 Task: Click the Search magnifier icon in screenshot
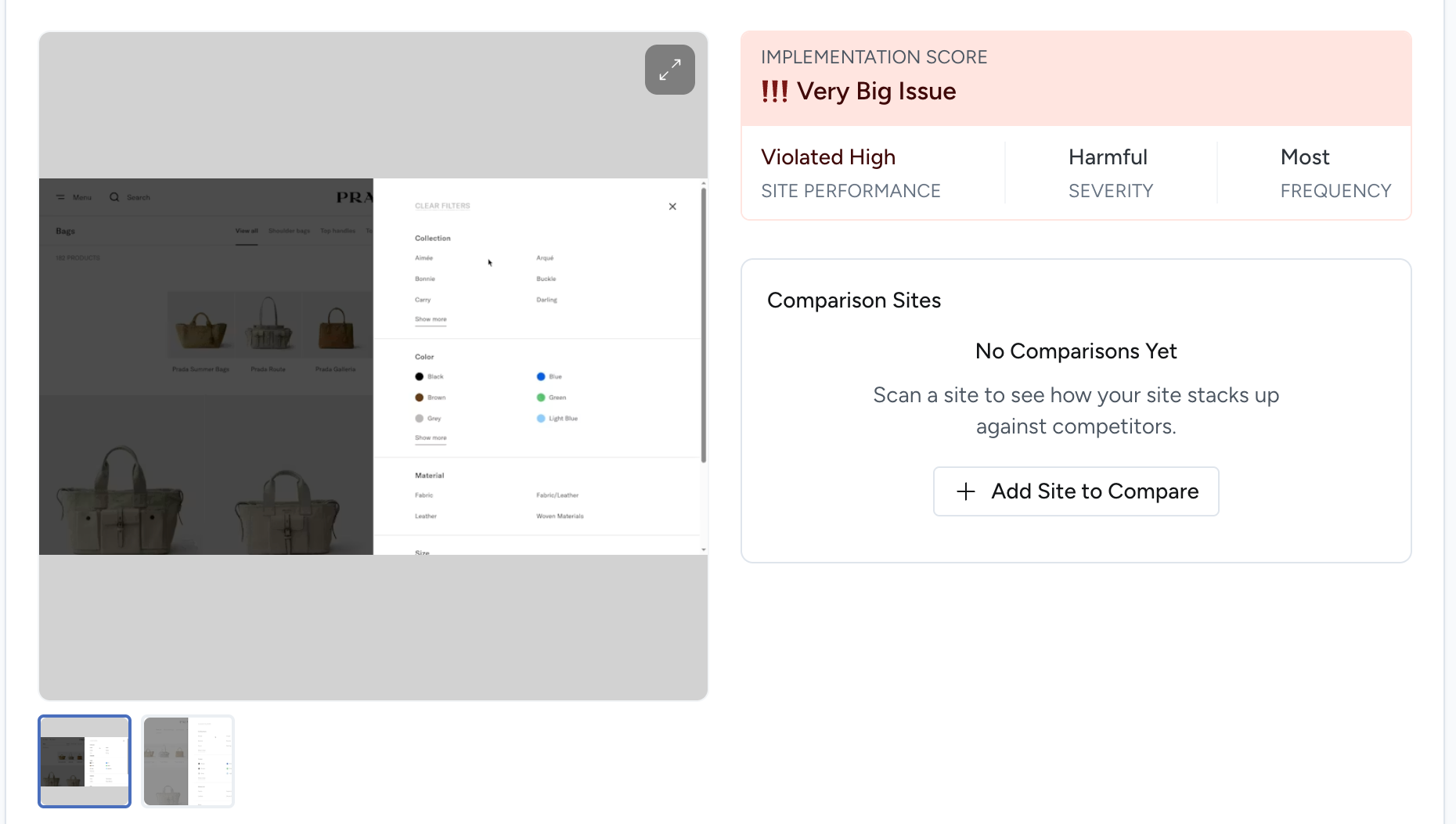pos(114,197)
